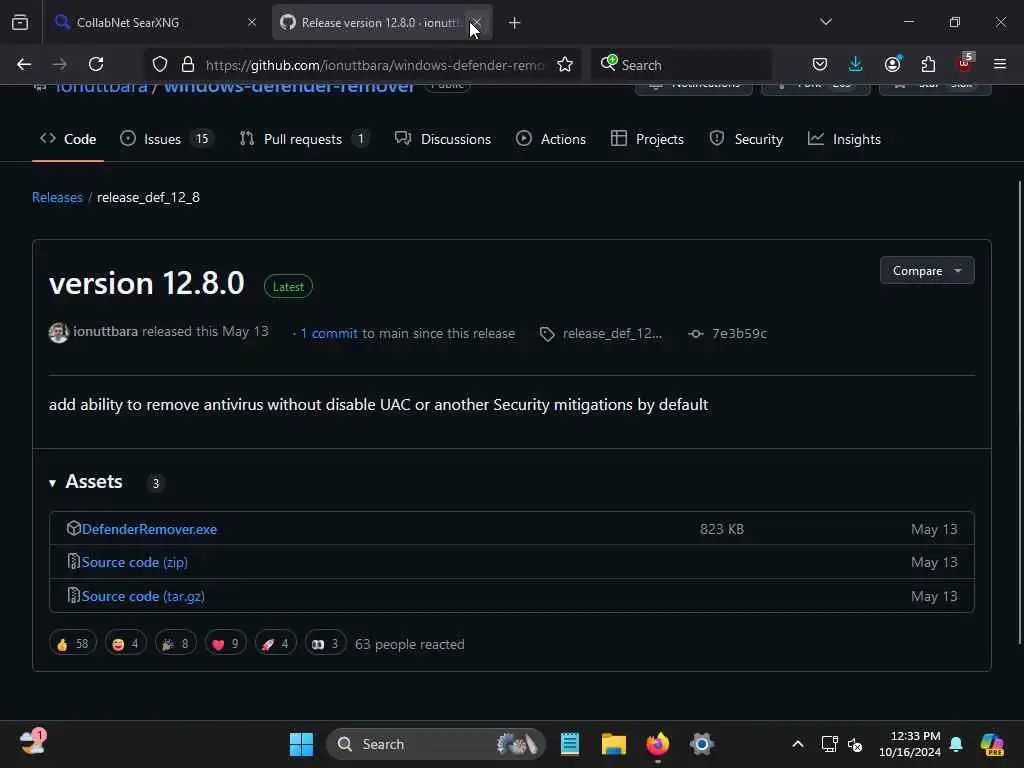Click the URL address field

coord(374,65)
